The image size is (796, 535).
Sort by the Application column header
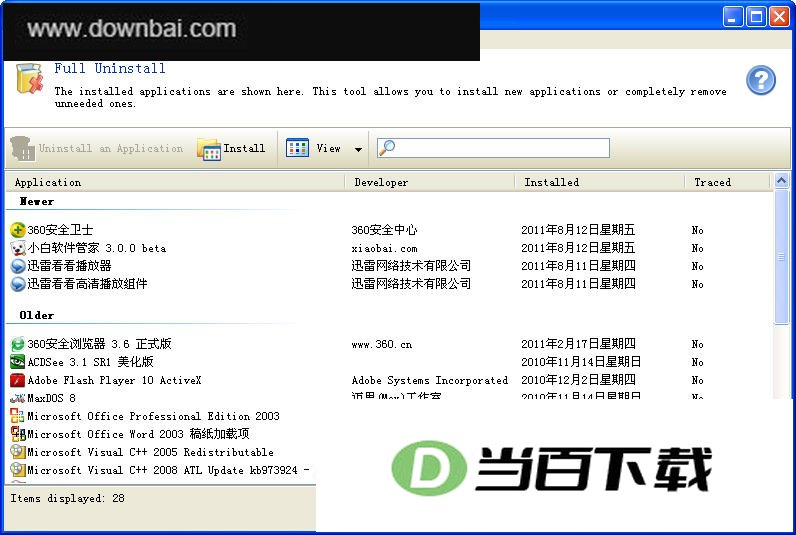tap(175, 182)
